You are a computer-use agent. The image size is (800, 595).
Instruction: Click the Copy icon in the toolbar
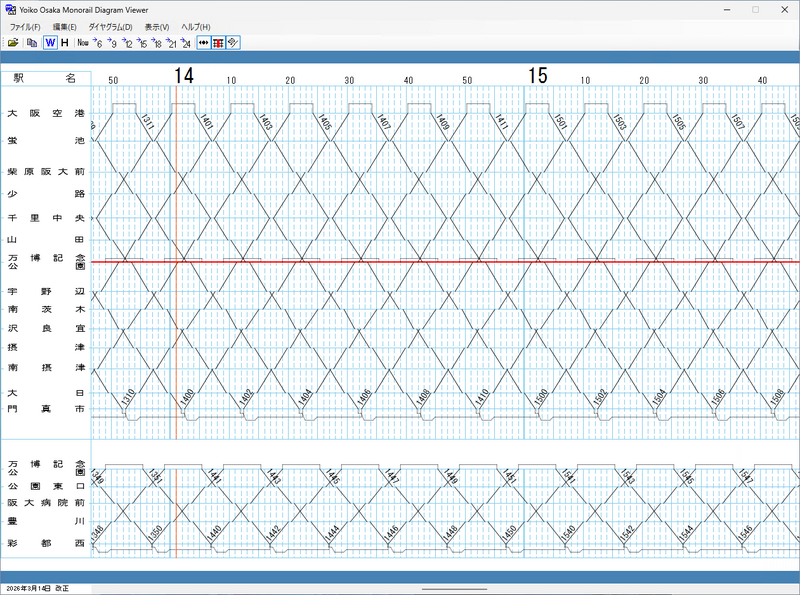point(32,43)
